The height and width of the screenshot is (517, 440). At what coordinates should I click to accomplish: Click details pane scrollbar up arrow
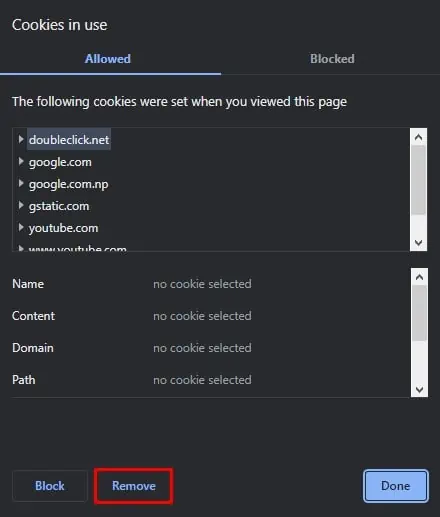pos(419,277)
